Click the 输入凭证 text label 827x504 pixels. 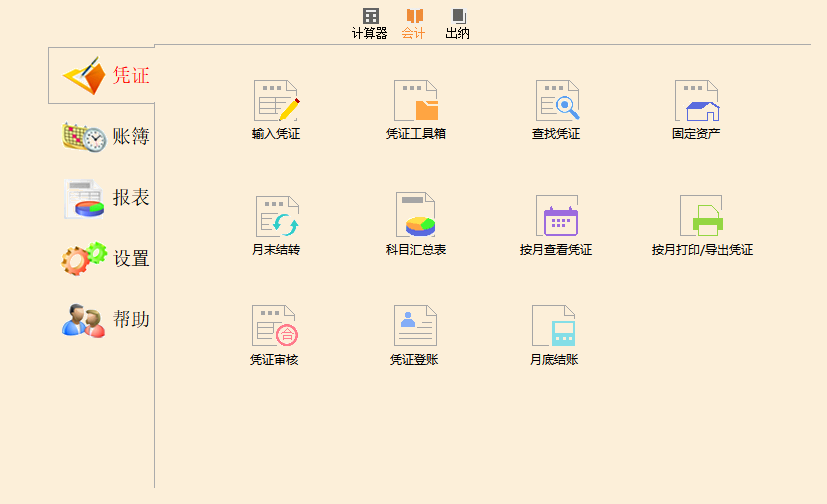click(276, 134)
